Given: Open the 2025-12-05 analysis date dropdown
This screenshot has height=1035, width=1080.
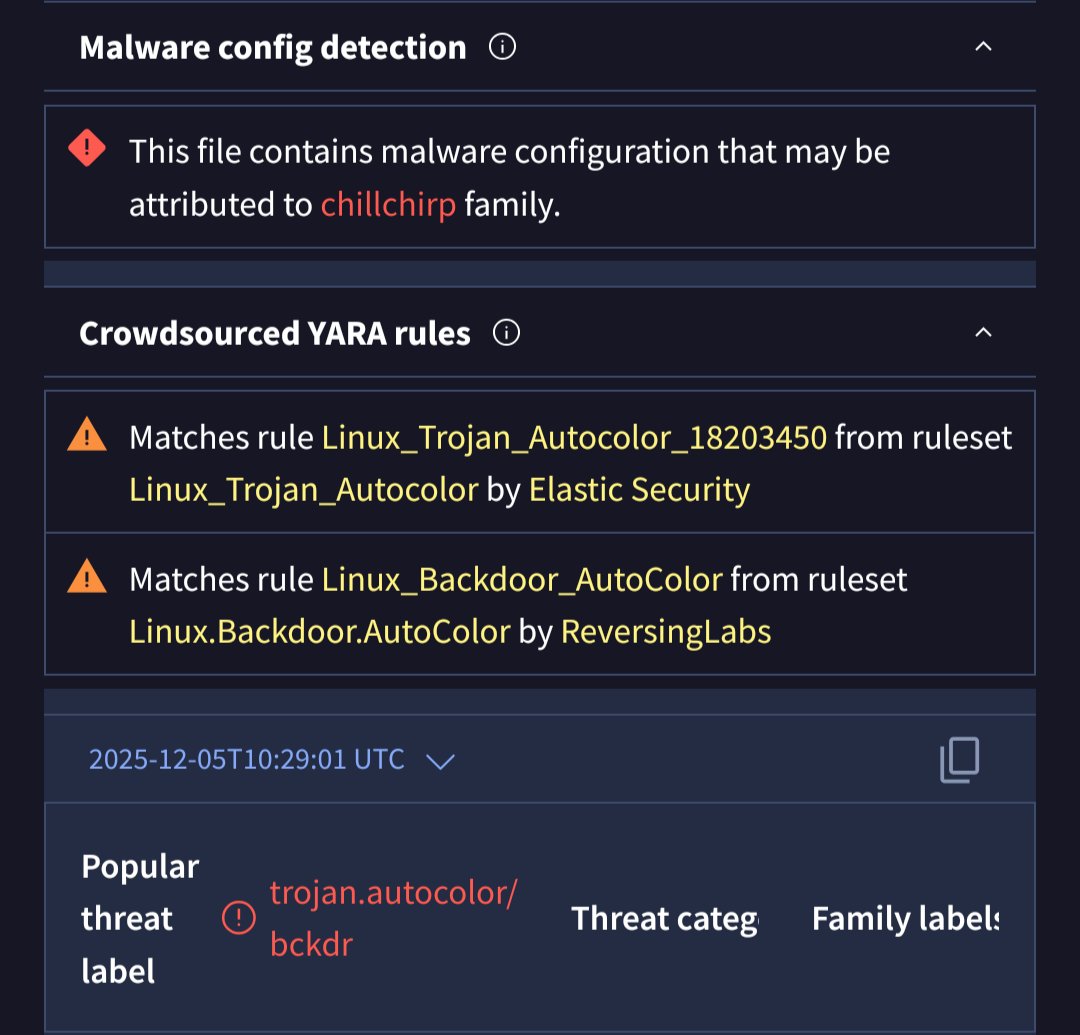Looking at the screenshot, I should pos(440,761).
